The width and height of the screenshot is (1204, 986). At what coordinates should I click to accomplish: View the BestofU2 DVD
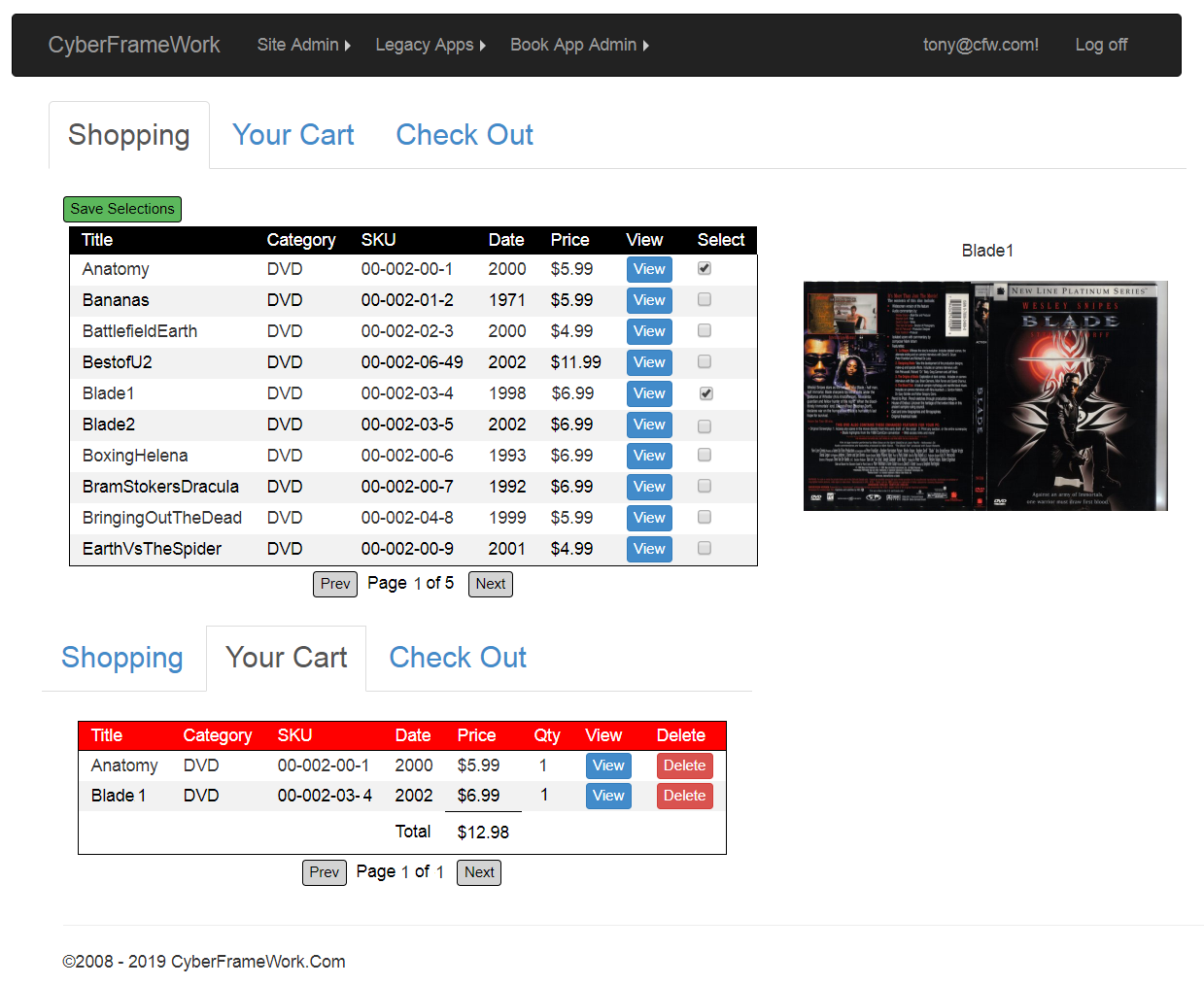click(x=649, y=362)
